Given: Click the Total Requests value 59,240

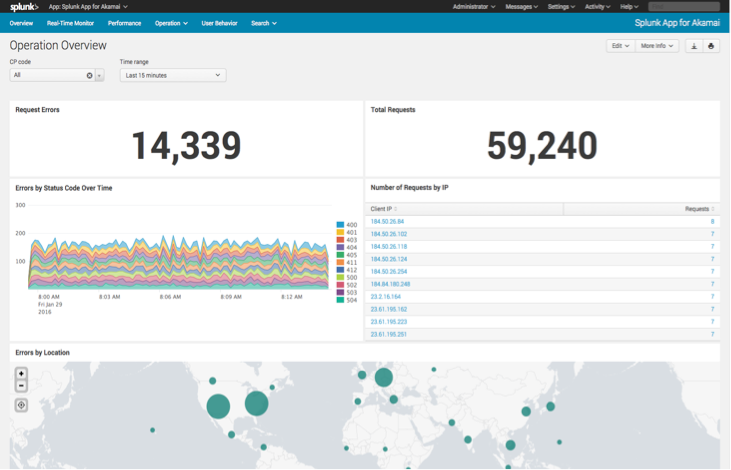Looking at the screenshot, I should tap(542, 146).
